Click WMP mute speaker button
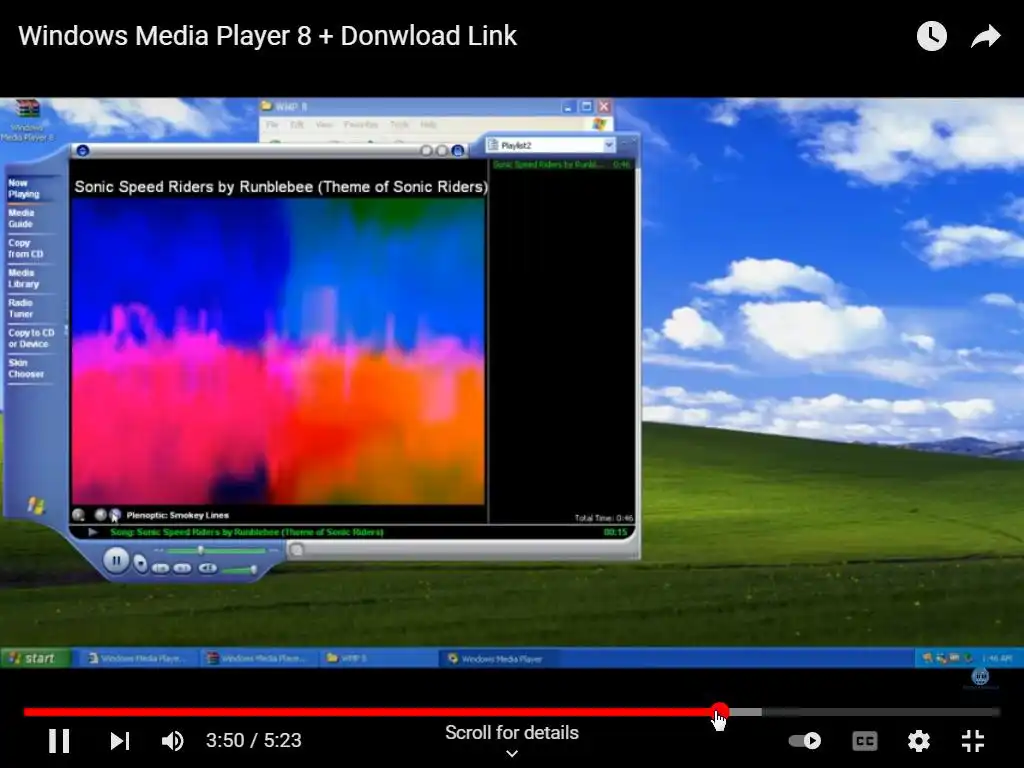The width and height of the screenshot is (1024, 768). pyautogui.click(x=207, y=568)
